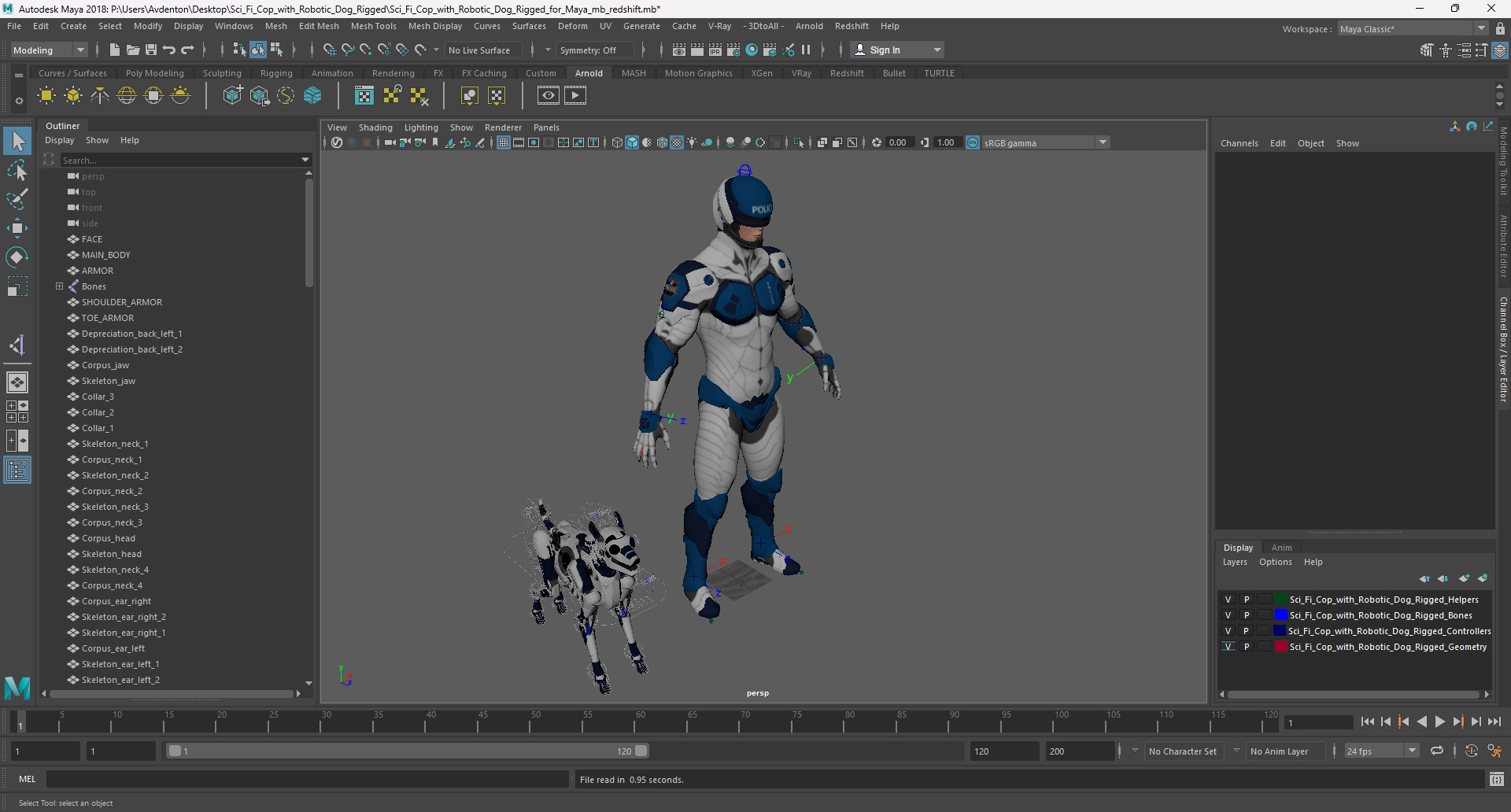Toggle playback P of Geometry layer

click(1247, 647)
